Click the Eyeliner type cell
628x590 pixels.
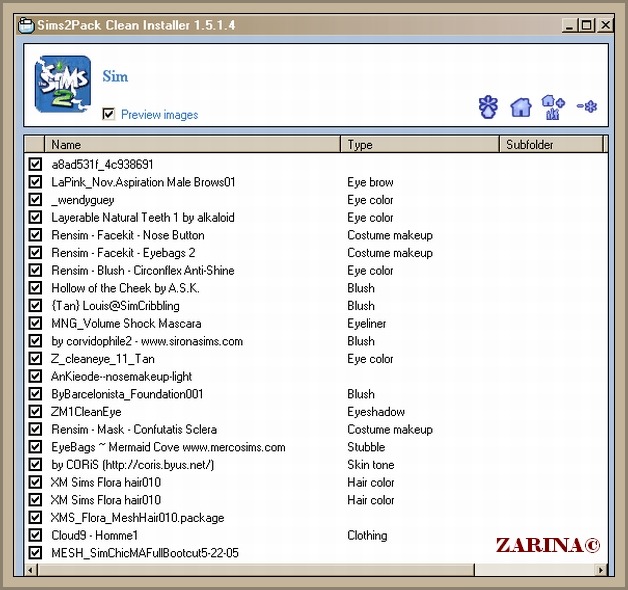(366, 323)
